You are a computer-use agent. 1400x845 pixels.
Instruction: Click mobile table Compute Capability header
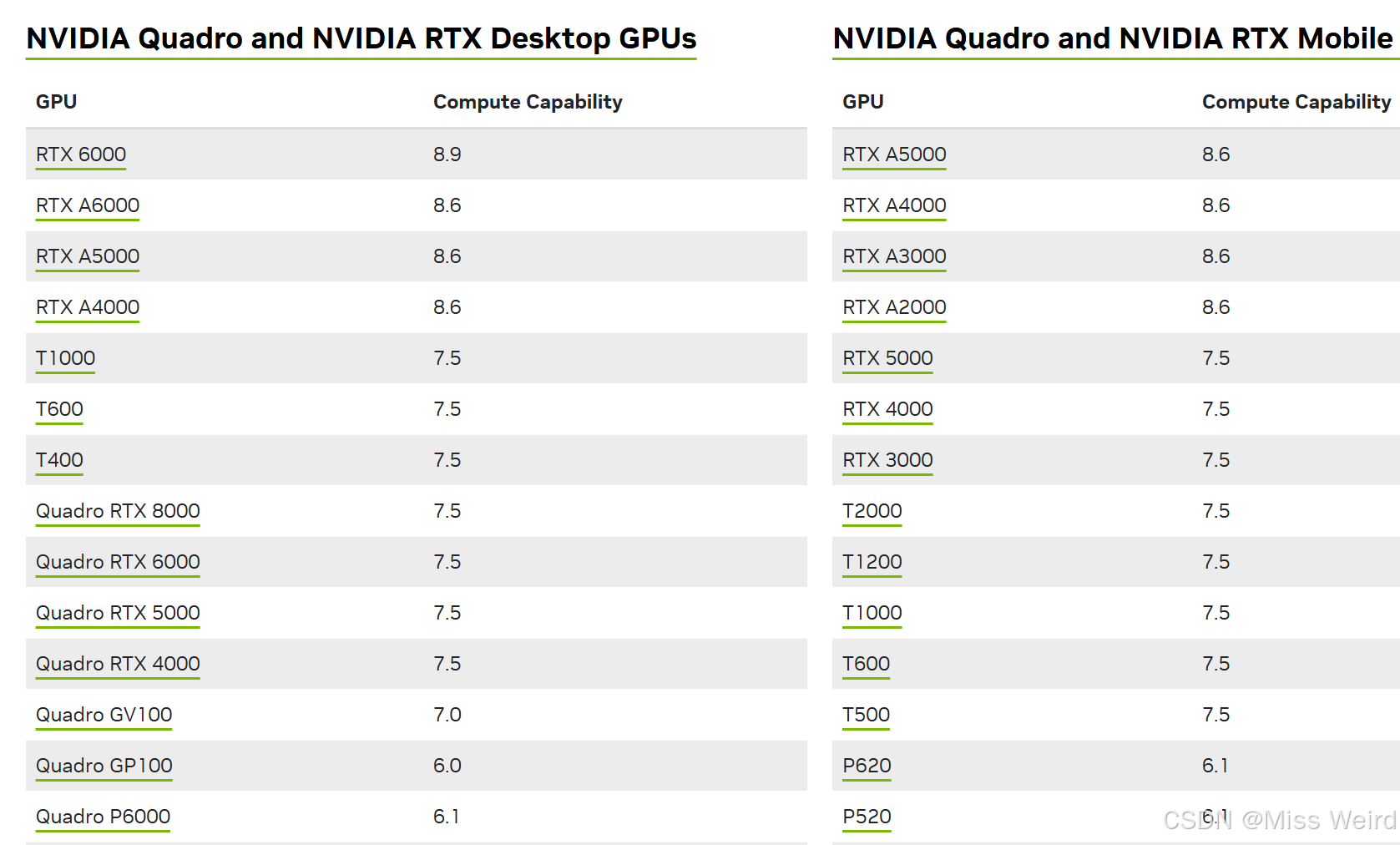pyautogui.click(x=1296, y=102)
